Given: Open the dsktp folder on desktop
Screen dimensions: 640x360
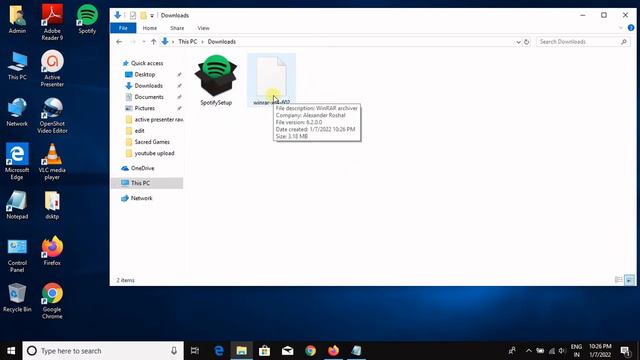Looking at the screenshot, I should point(52,205).
